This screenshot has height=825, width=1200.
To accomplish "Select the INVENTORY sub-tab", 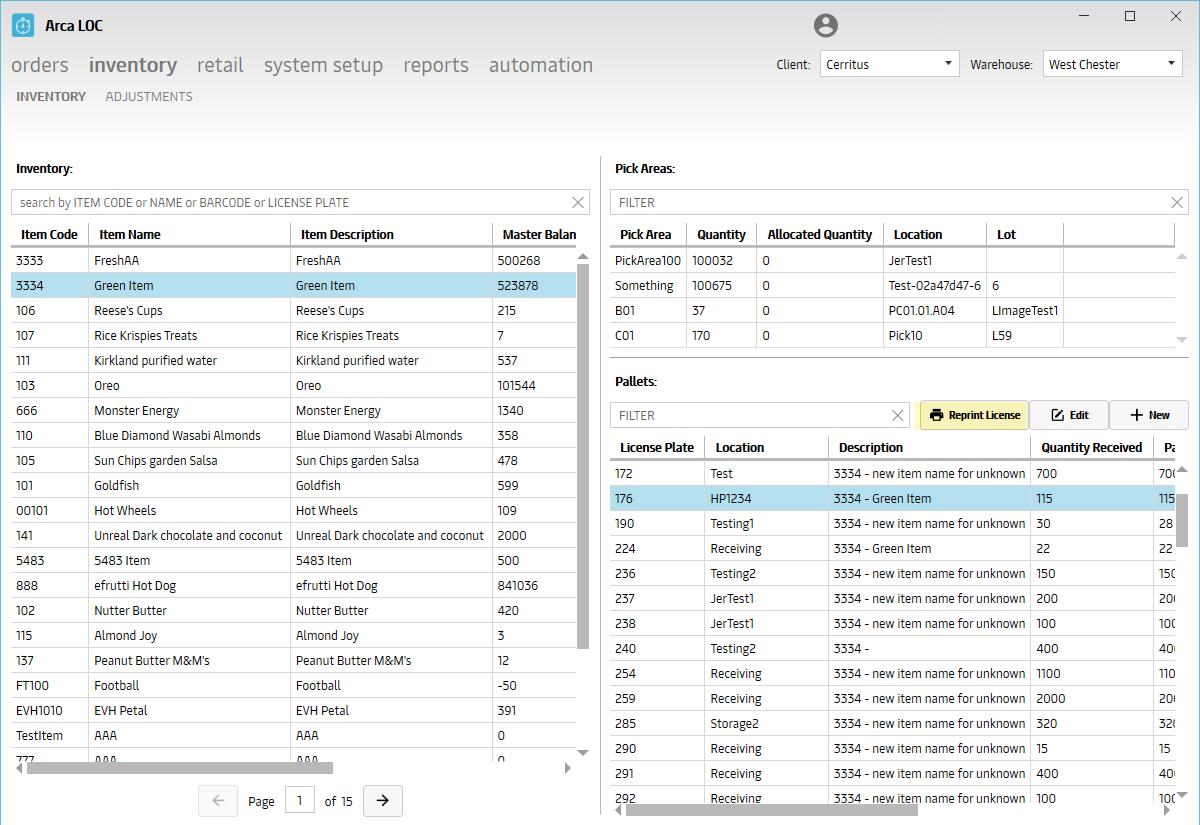I will click(51, 97).
